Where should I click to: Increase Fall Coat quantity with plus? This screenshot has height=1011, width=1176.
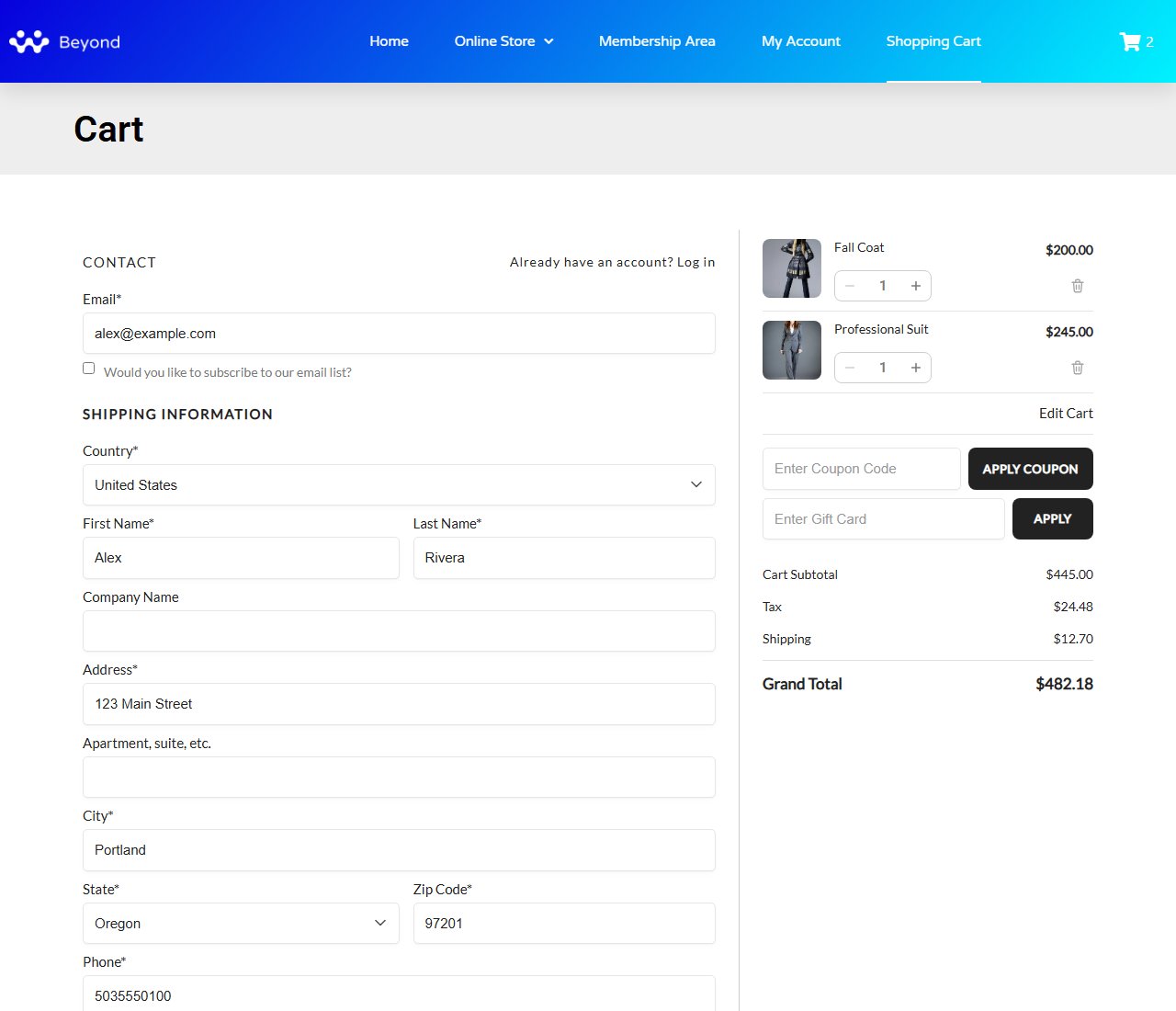tap(916, 286)
